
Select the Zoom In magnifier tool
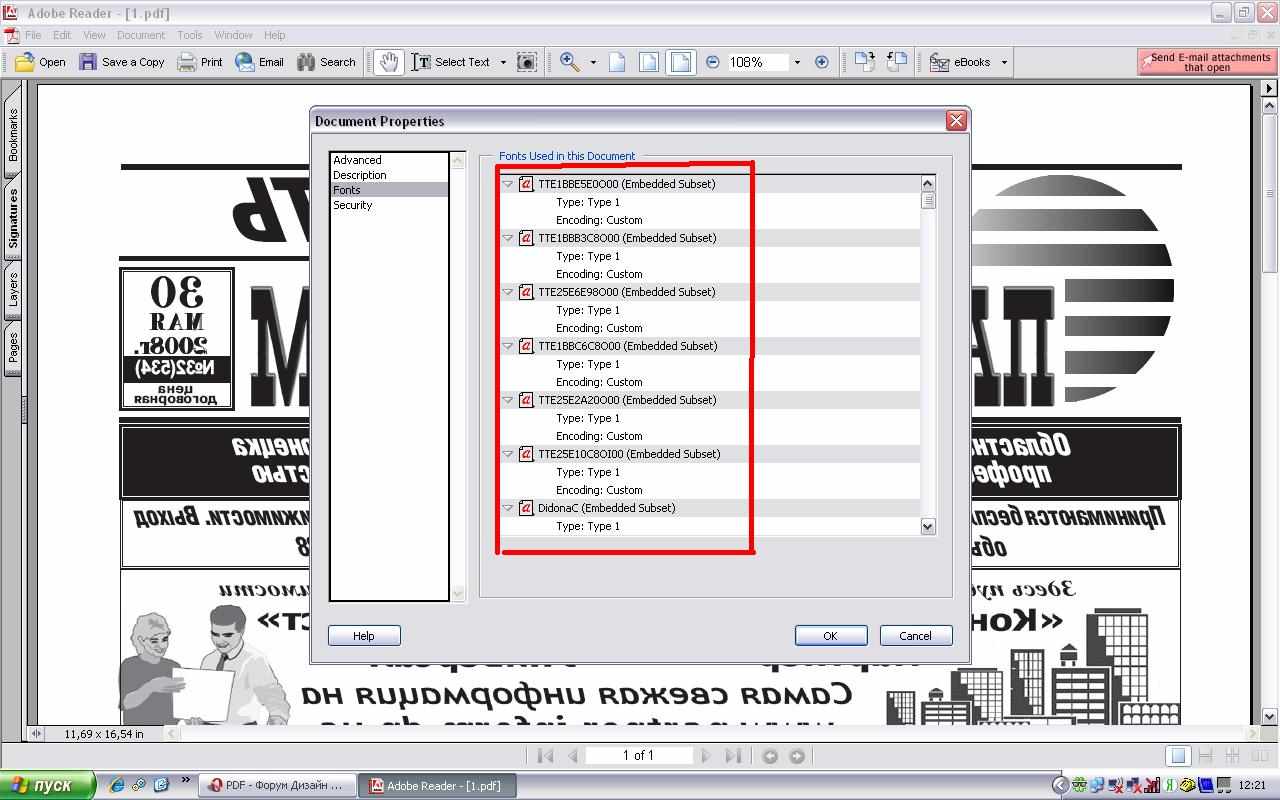pos(569,62)
